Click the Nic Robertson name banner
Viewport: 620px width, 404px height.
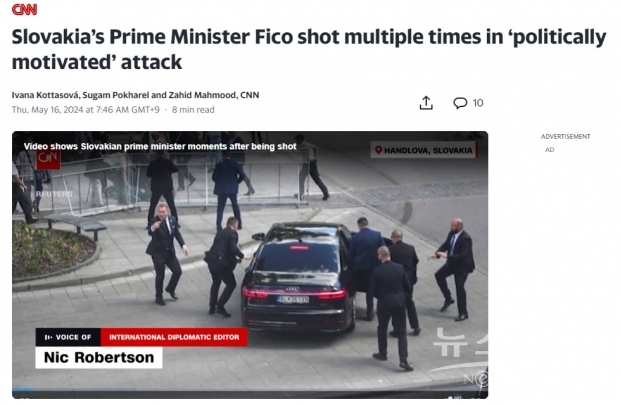point(99,357)
